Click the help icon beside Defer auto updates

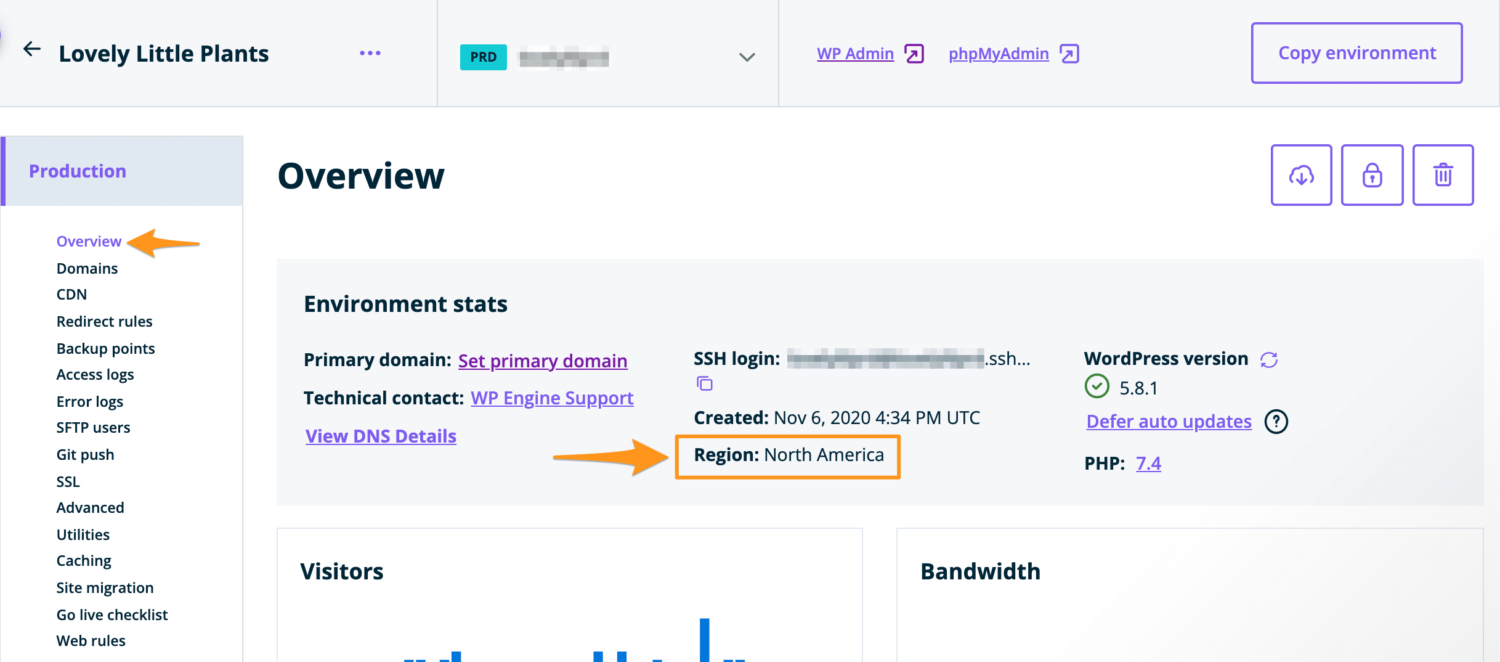point(1276,422)
